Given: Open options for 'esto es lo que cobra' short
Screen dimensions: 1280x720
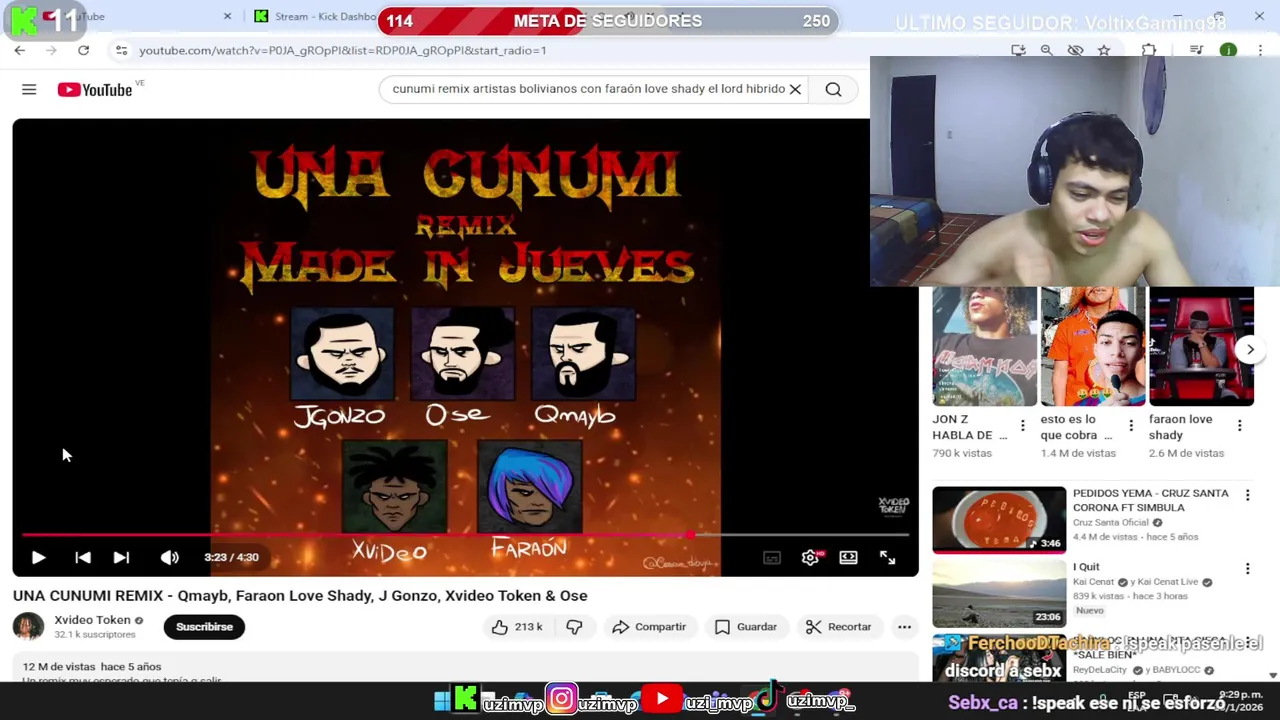Looking at the screenshot, I should [1131, 426].
